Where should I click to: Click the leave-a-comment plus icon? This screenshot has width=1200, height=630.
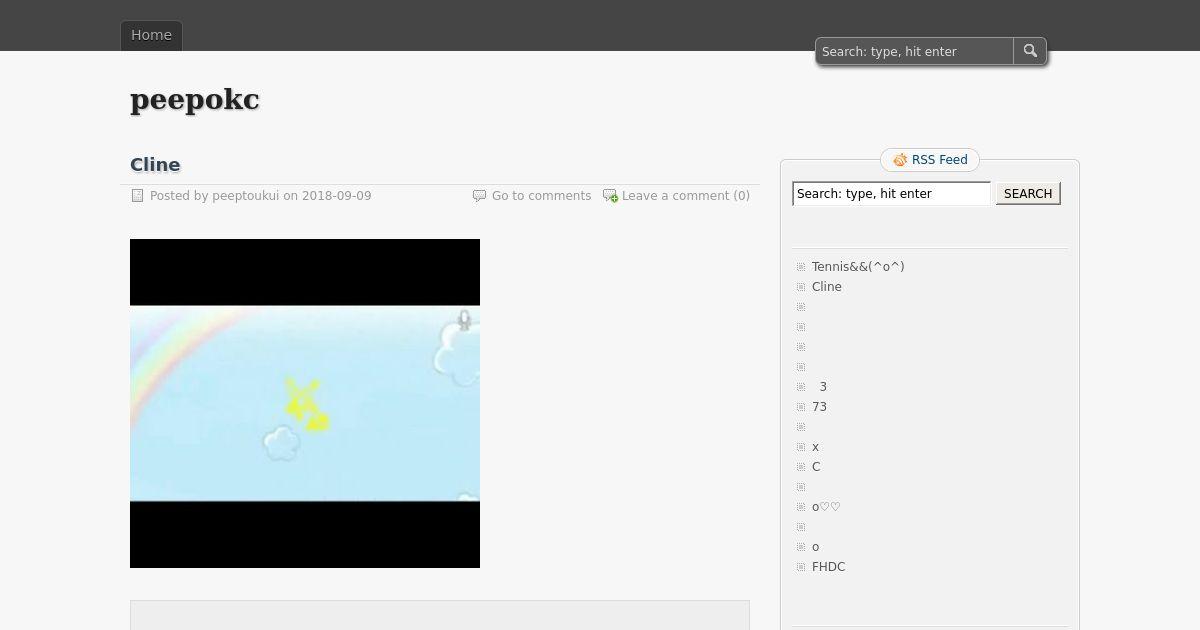pos(610,196)
